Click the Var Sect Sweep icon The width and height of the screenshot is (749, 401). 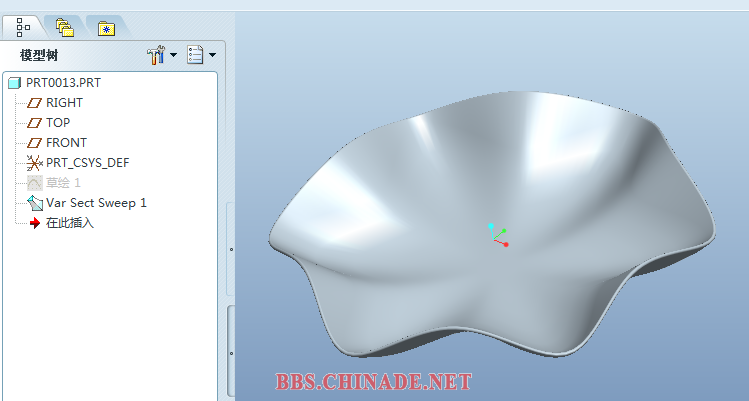(35, 203)
